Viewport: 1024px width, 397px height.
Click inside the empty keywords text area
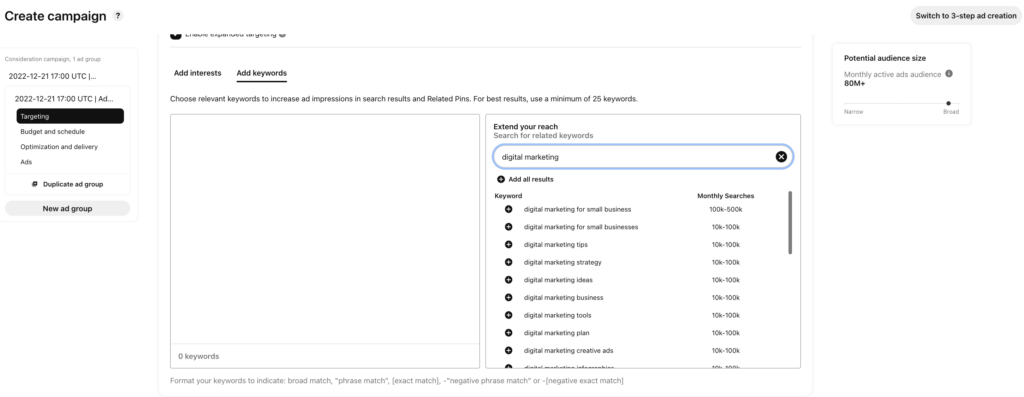(x=325, y=229)
